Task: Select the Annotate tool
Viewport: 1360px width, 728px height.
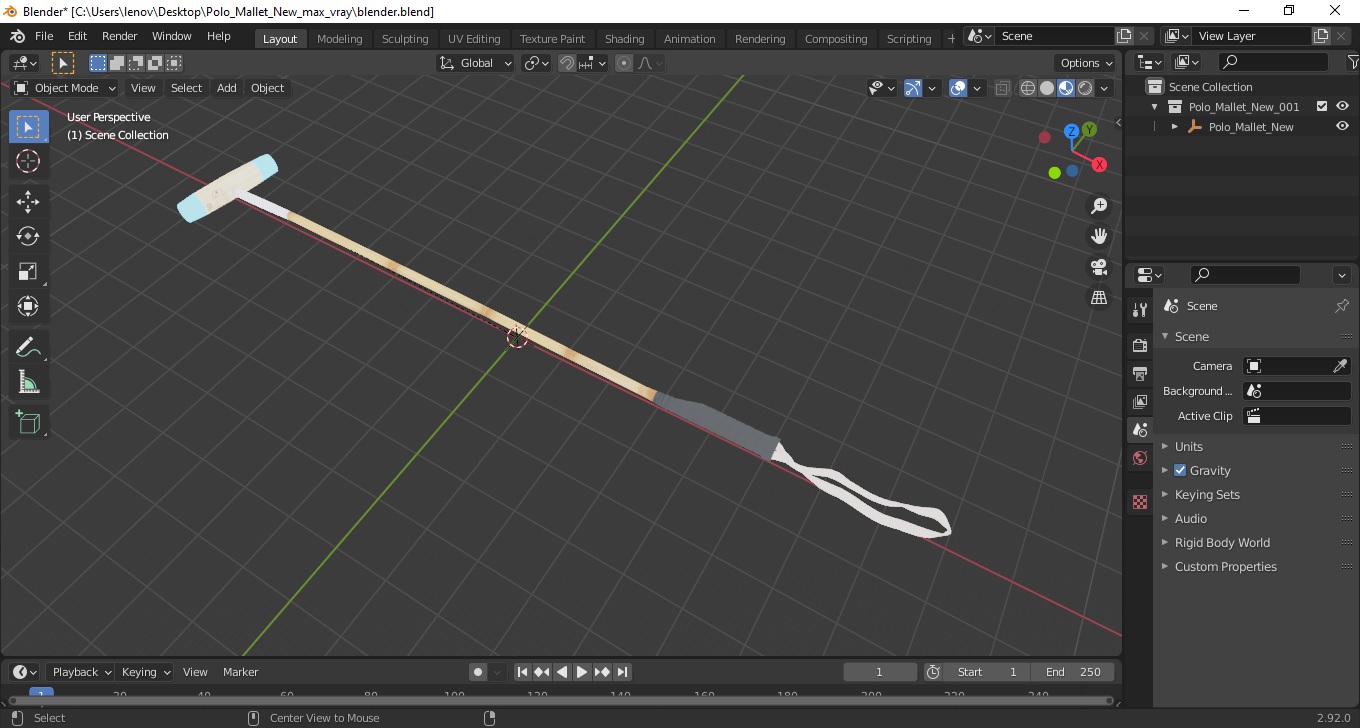Action: click(x=28, y=347)
